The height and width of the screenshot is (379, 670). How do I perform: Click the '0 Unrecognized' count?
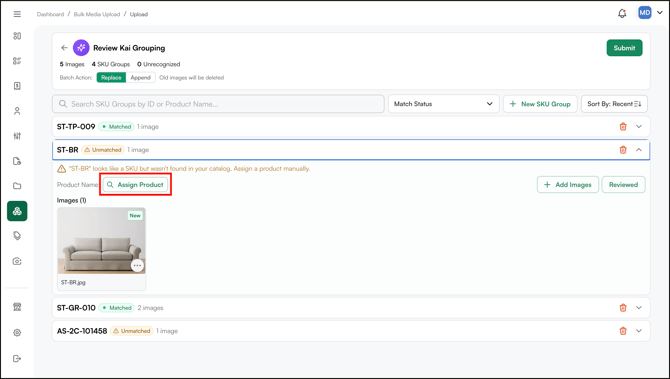tap(159, 64)
